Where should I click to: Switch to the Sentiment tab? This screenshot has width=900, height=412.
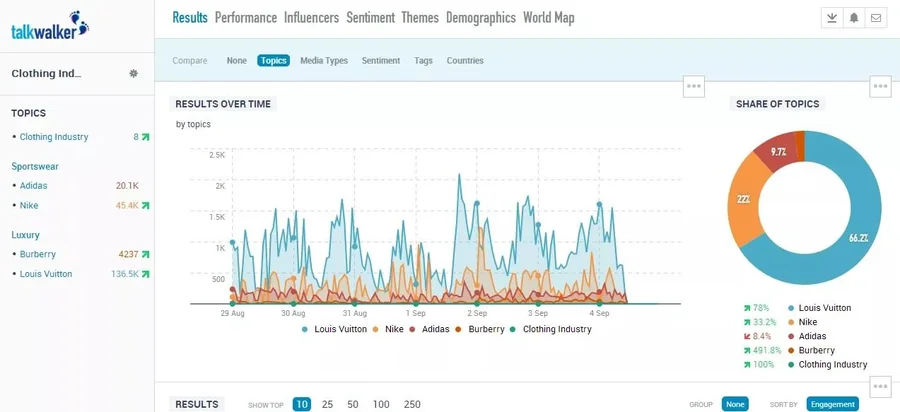[369, 18]
